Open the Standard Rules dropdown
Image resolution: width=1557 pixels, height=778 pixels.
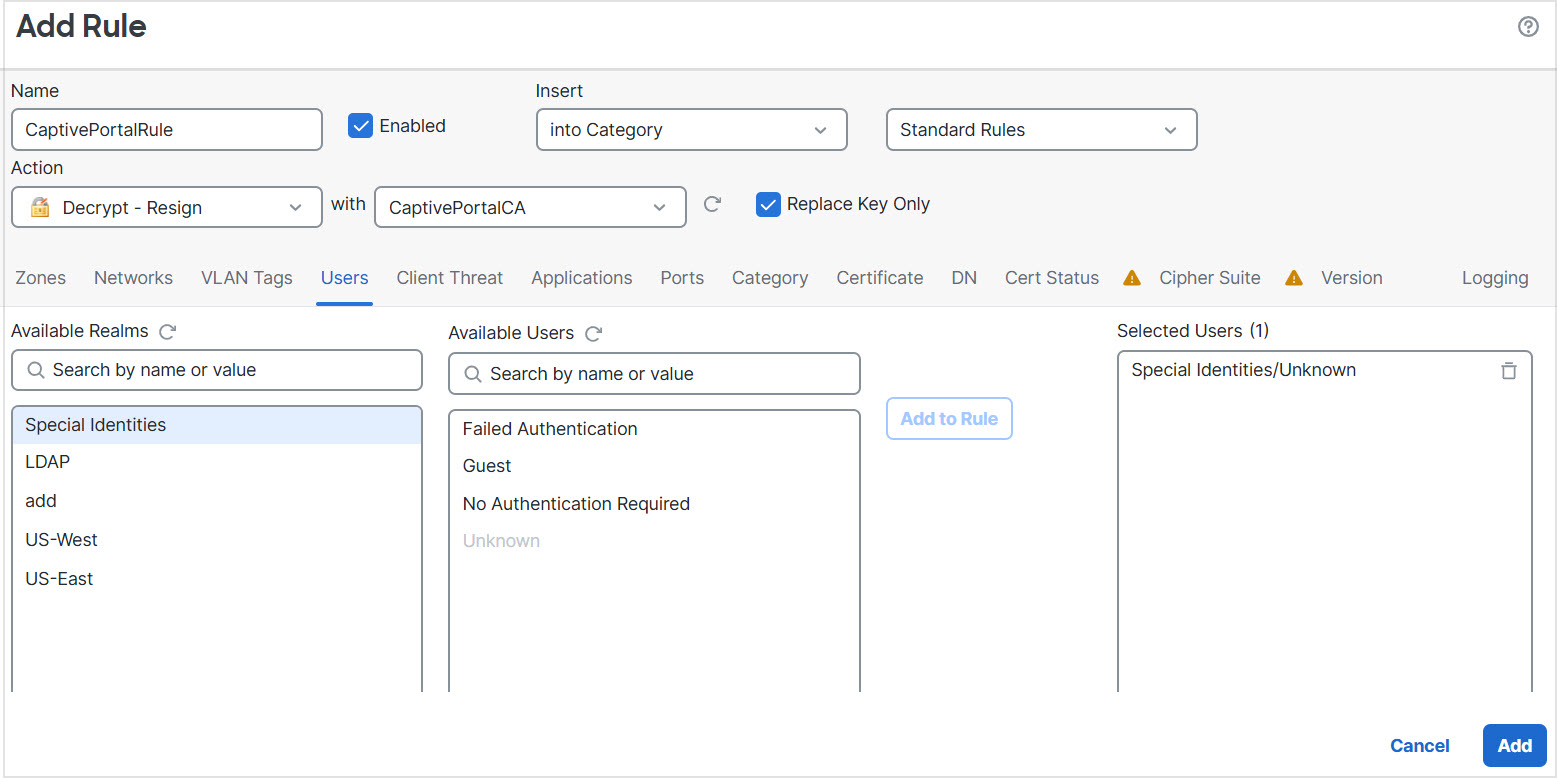1041,129
